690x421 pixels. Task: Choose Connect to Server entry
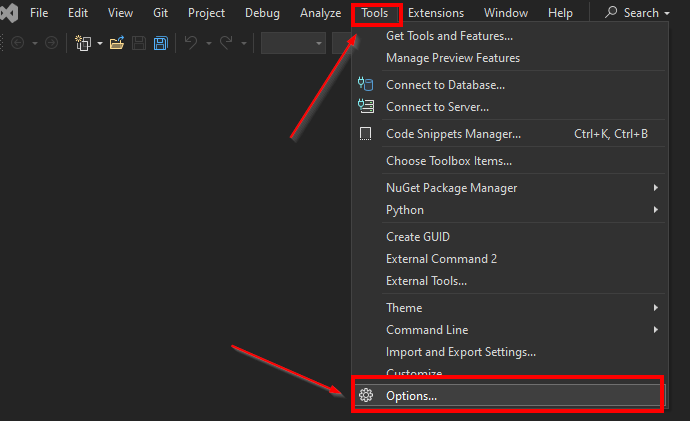510,107
